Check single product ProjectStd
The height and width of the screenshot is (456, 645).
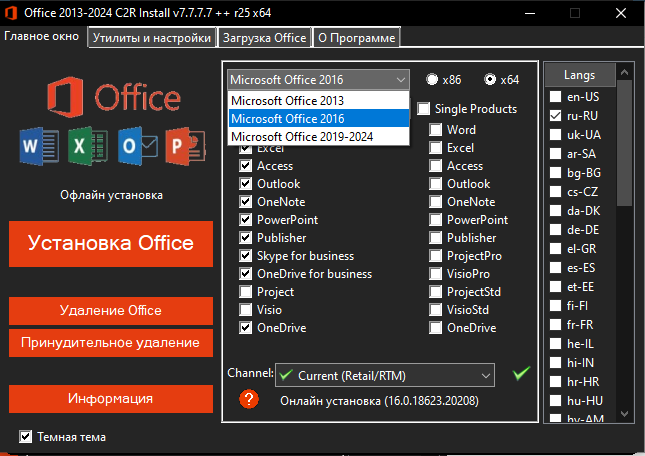coord(435,292)
